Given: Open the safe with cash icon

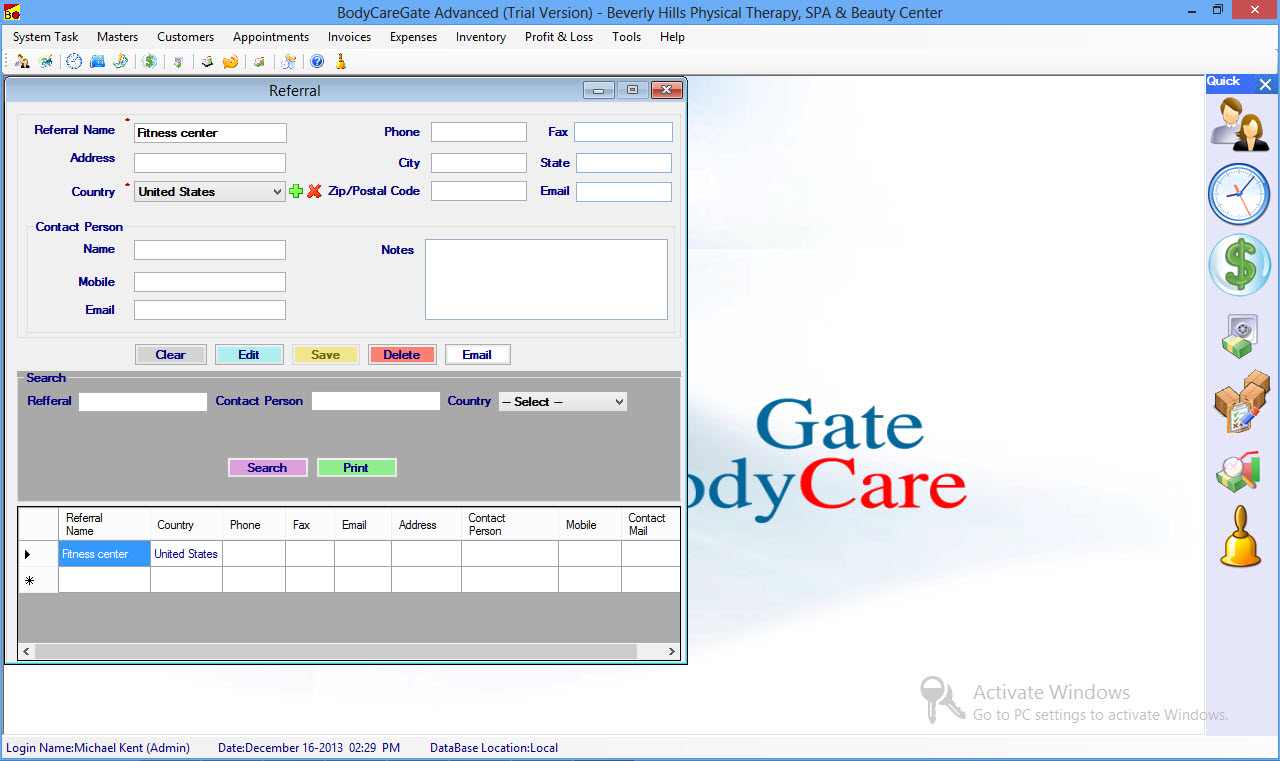Looking at the screenshot, I should [x=1240, y=335].
